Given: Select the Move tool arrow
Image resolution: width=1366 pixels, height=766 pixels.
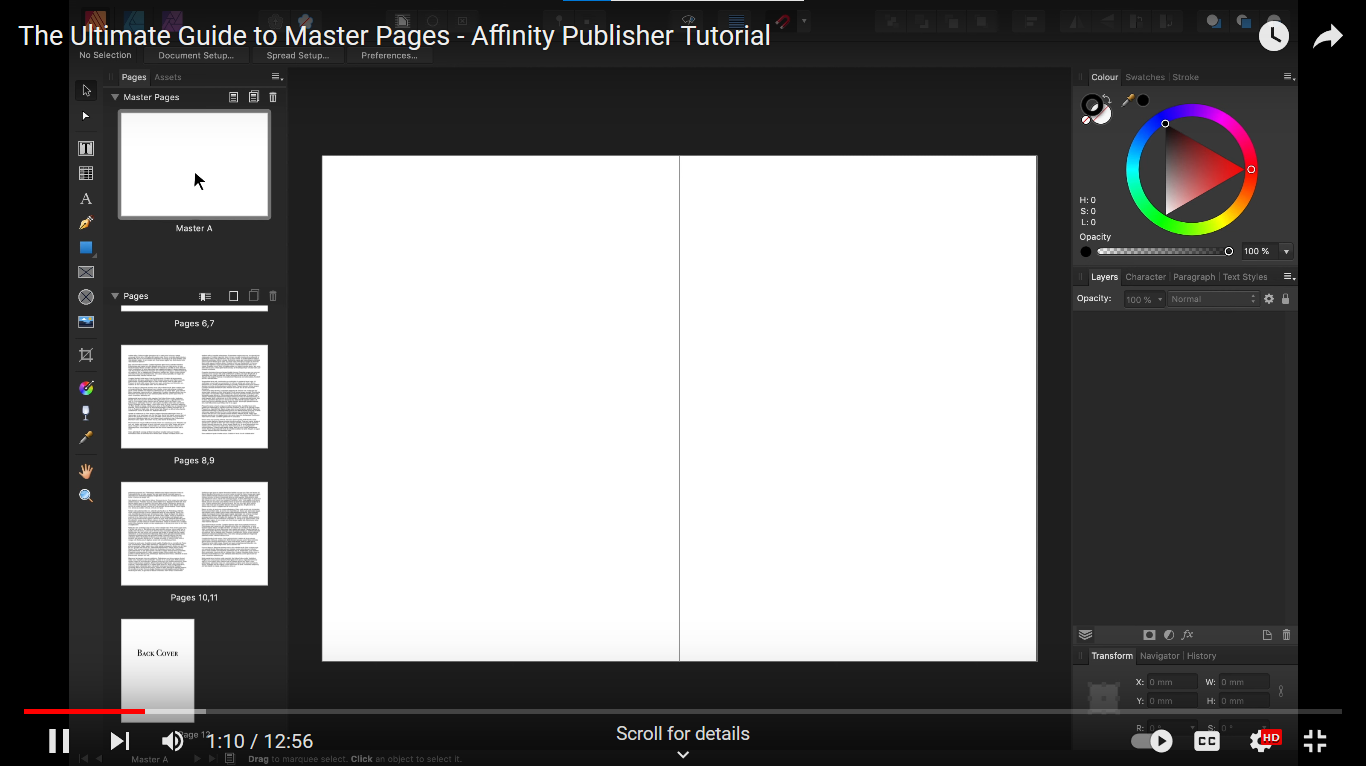Looking at the screenshot, I should click(86, 90).
